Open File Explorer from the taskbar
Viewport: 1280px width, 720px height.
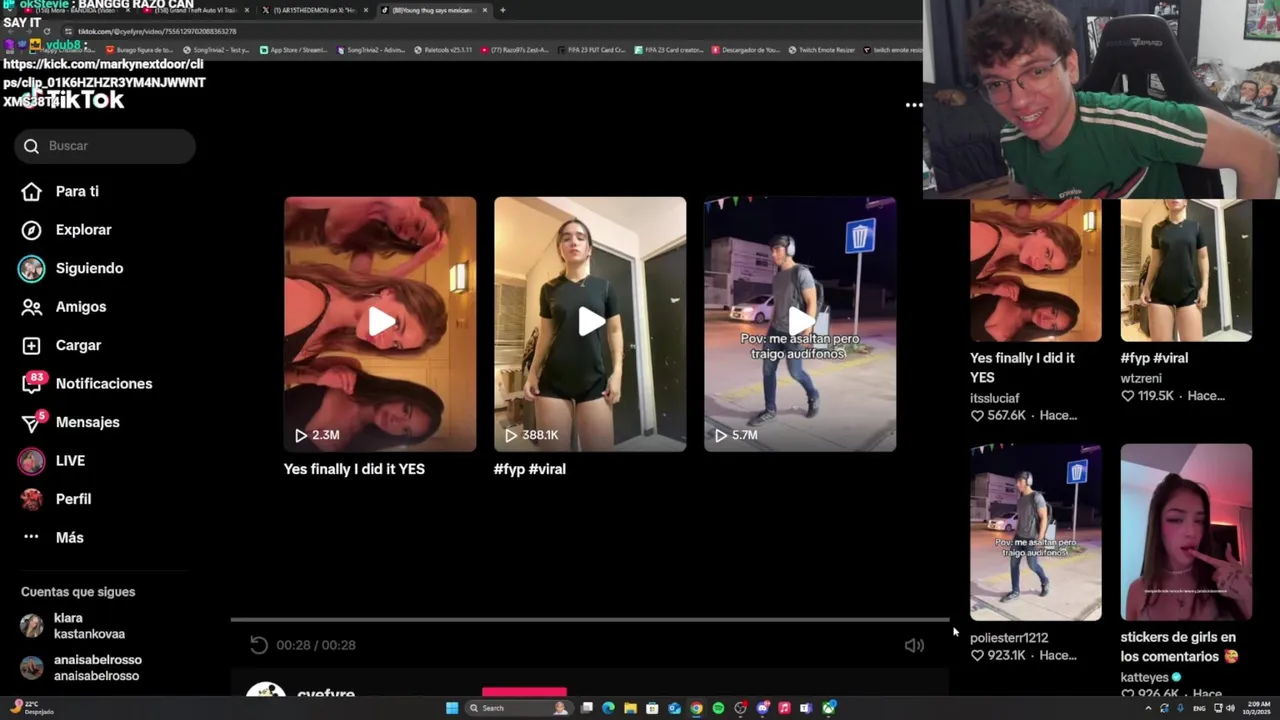[x=630, y=708]
